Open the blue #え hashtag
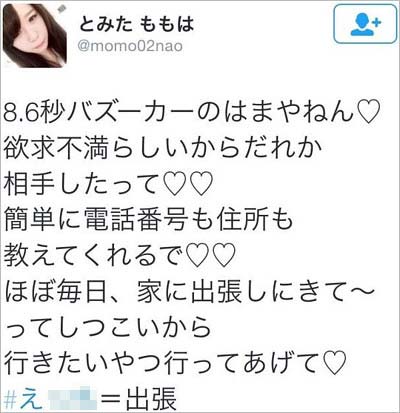This screenshot has width=400, height=413. pos(23,398)
